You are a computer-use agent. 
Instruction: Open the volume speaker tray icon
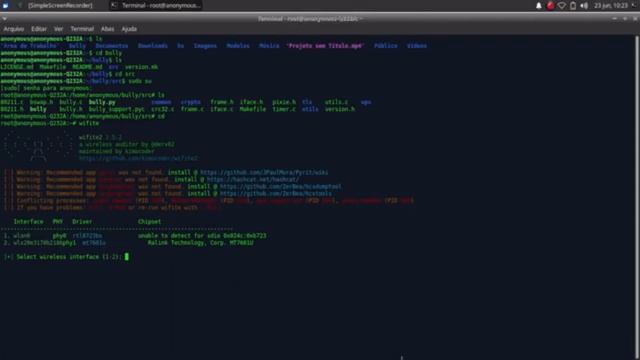point(584,5)
